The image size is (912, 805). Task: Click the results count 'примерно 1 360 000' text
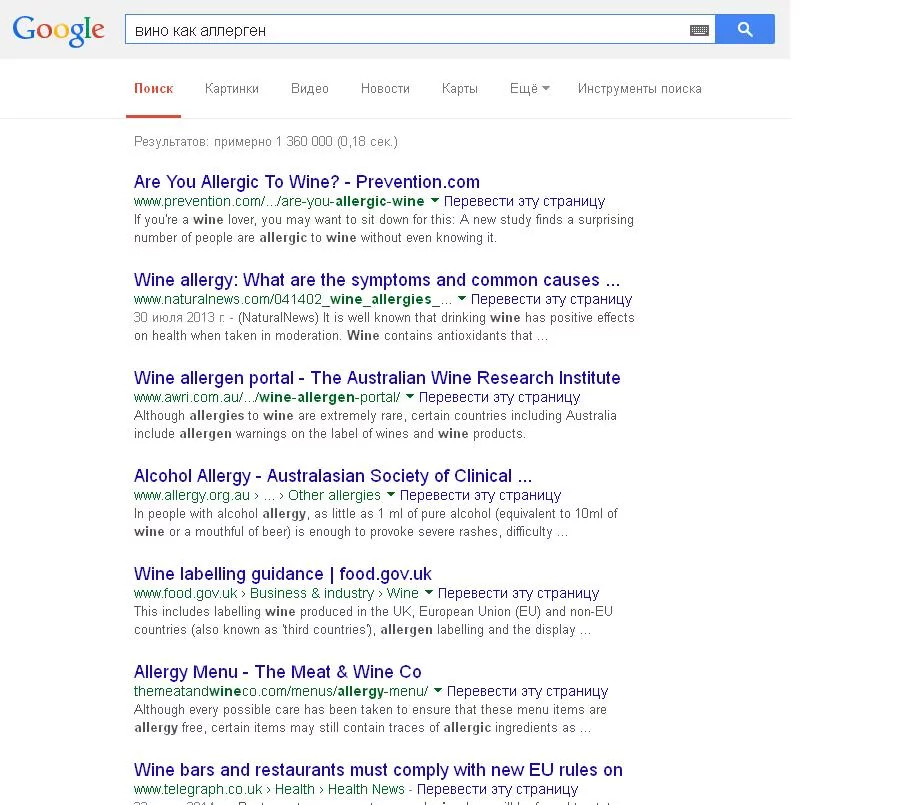click(x=273, y=141)
